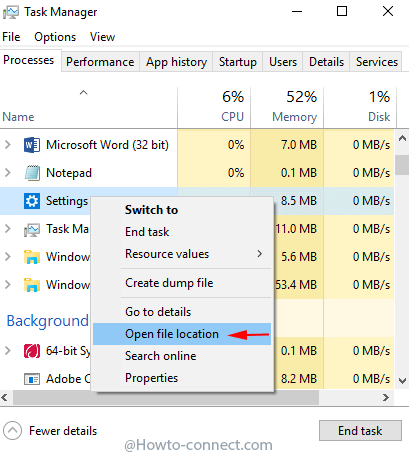Viewport: 409px width, 452px height.
Task: Click the horizontal scrollbar thumb
Action: [x=166, y=397]
